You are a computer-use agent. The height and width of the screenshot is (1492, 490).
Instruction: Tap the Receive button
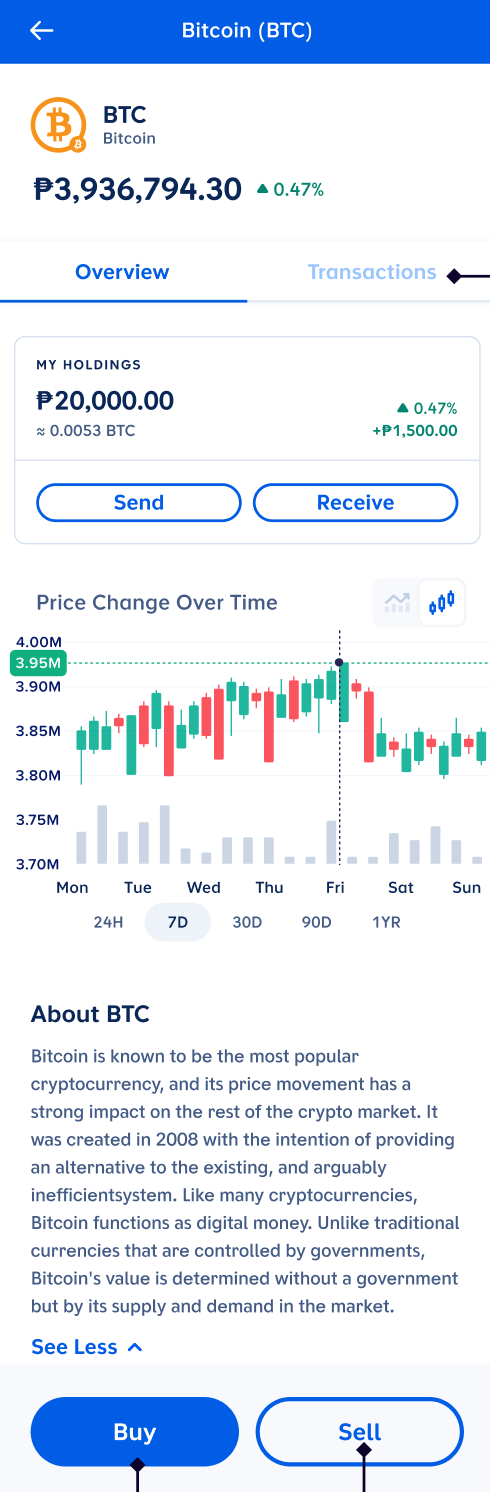pos(356,503)
